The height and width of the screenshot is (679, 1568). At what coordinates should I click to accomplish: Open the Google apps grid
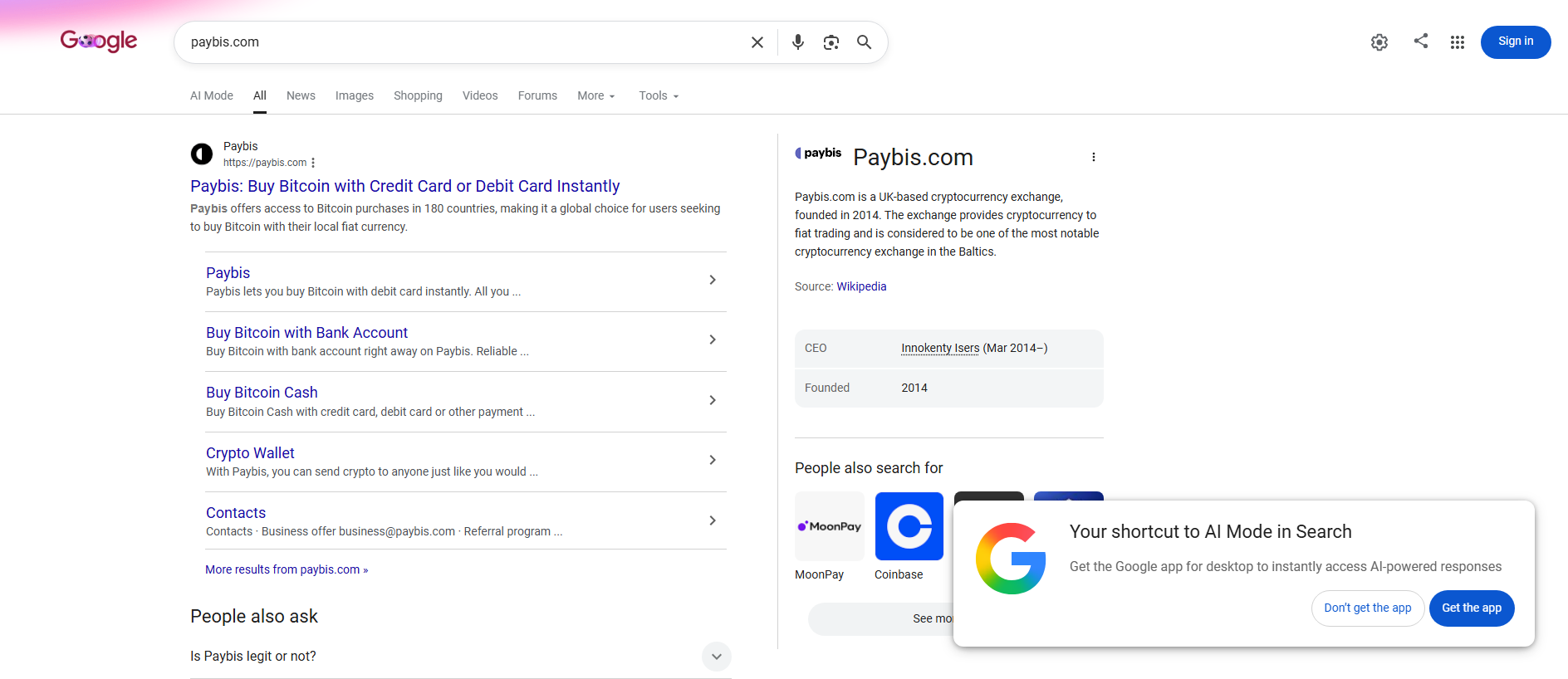1458,42
